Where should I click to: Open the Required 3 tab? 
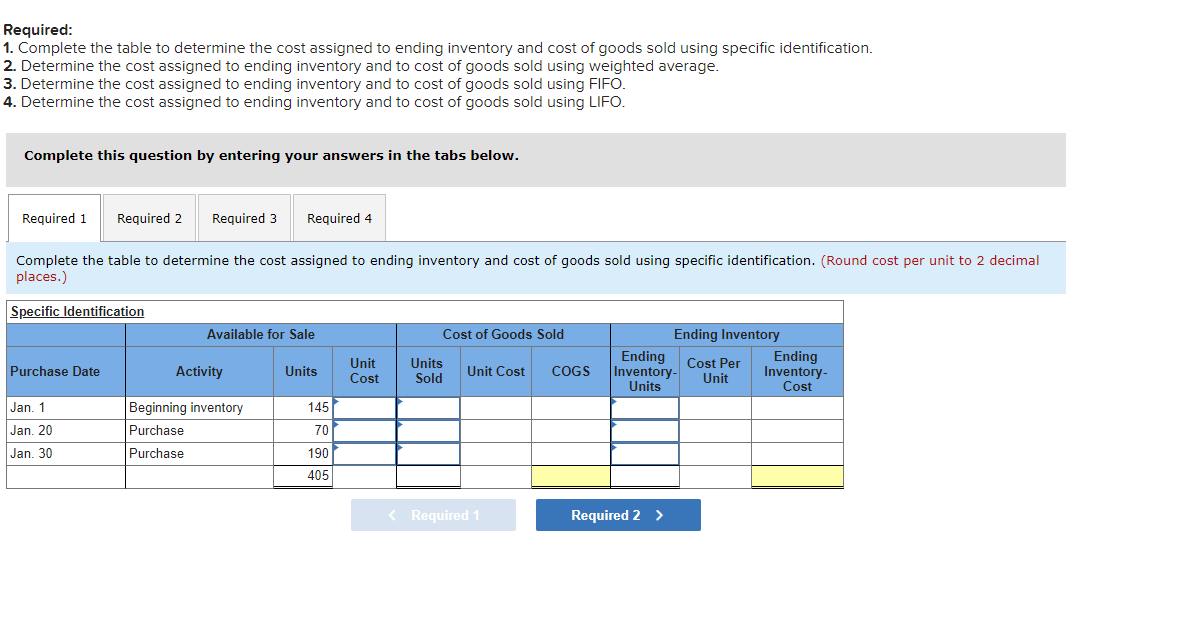[243, 218]
